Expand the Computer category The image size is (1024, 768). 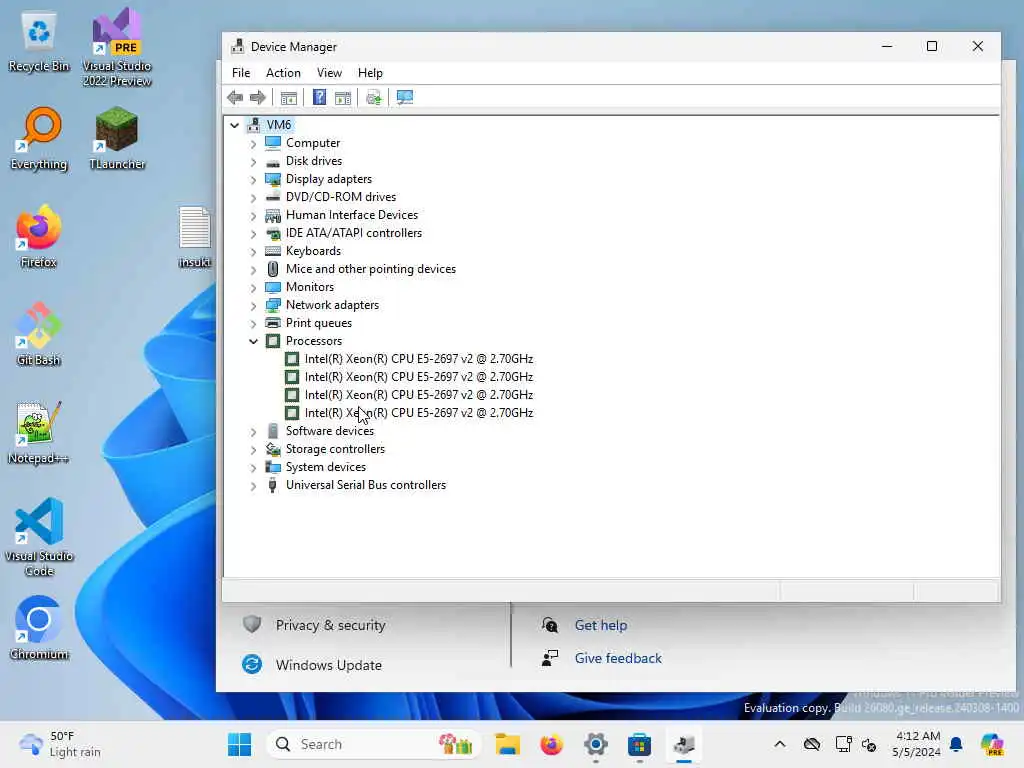(x=253, y=143)
